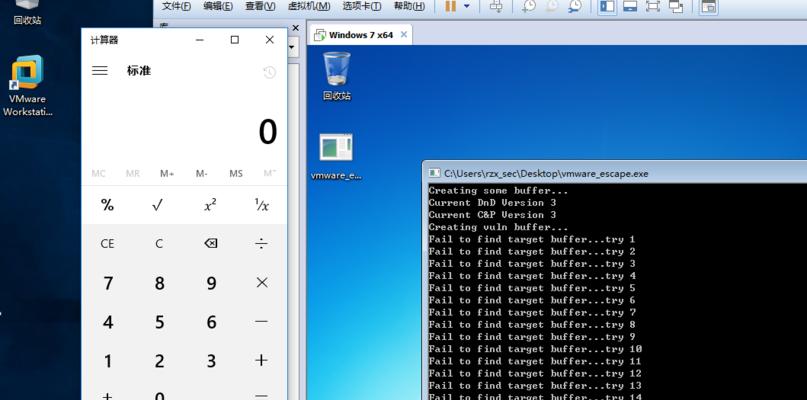Viewport: 807px width, 400px height.
Task: Click the x squared key
Action: pyautogui.click(x=210, y=205)
